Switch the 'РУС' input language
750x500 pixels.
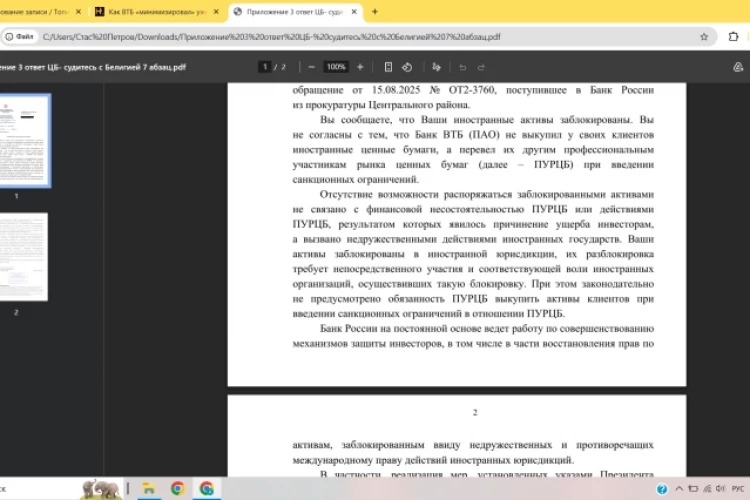pyautogui.click(x=738, y=489)
